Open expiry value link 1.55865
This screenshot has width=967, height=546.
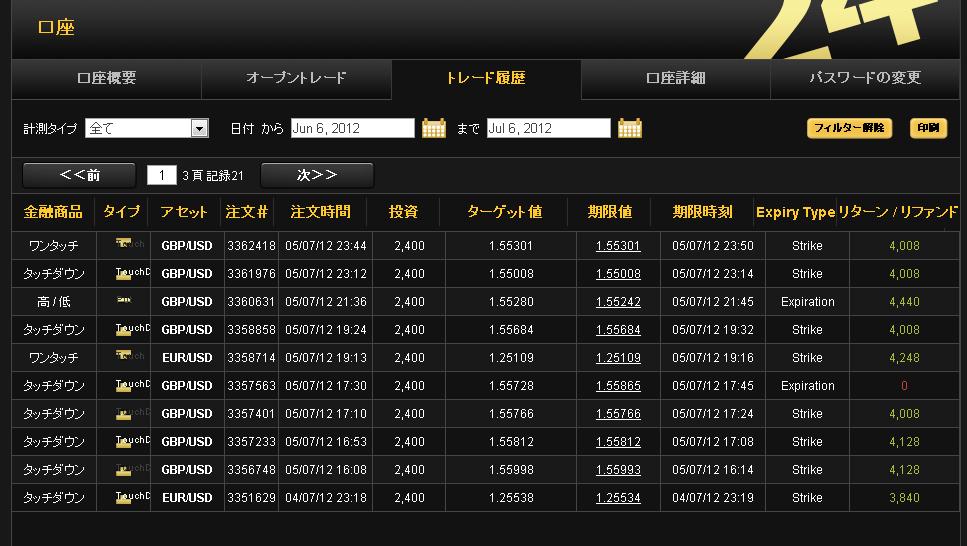[618, 386]
